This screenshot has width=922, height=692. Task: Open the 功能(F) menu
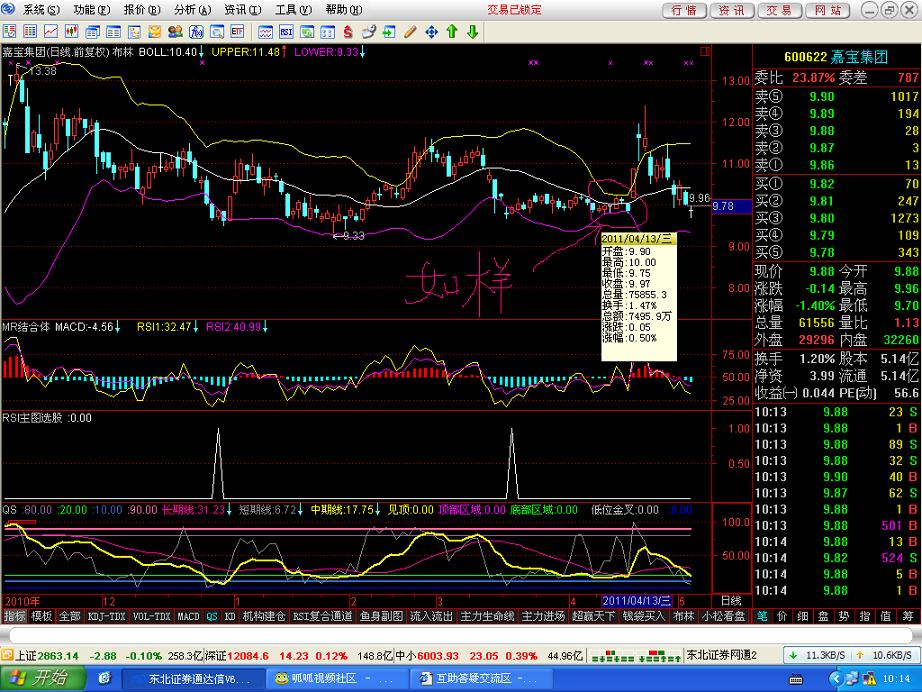pyautogui.click(x=91, y=10)
